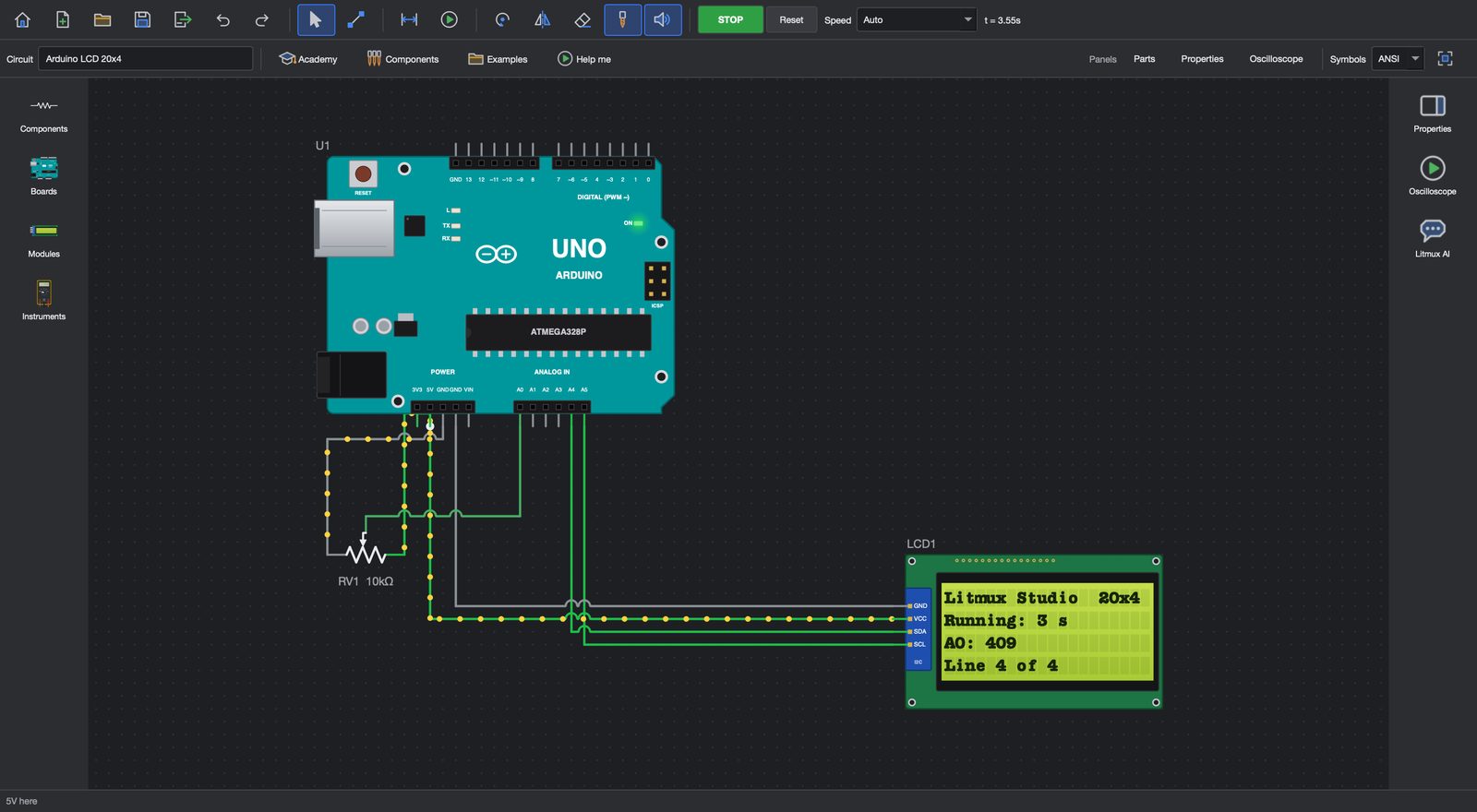Click the play icon in the top toolbar
This screenshot has height=812, width=1477.
[x=450, y=19]
